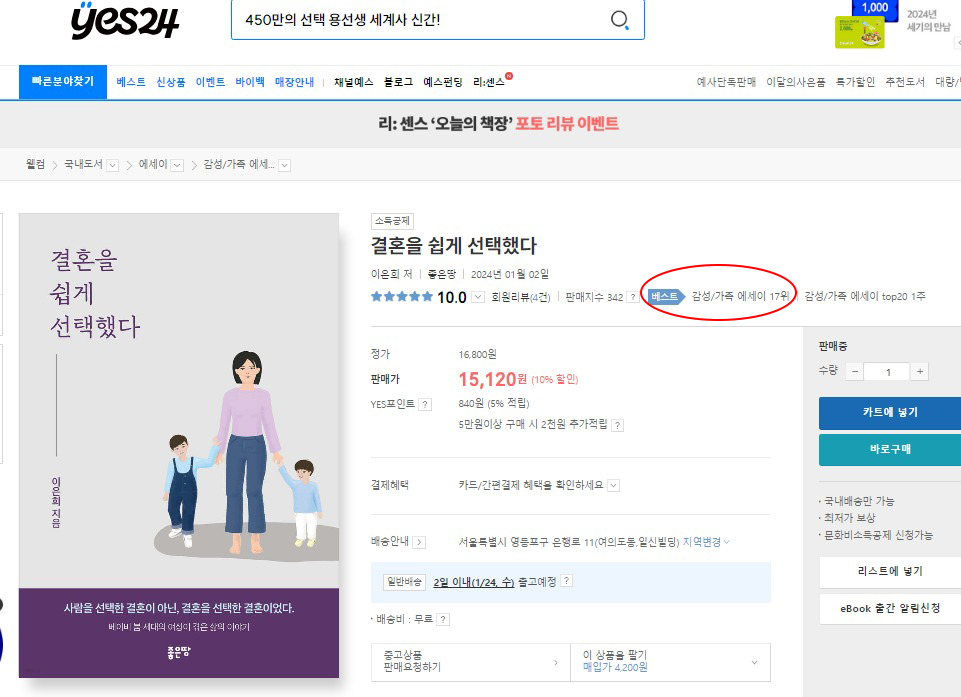This screenshot has width=961, height=697.
Task: Click the 리스트에 넣기 button
Action: [890, 571]
